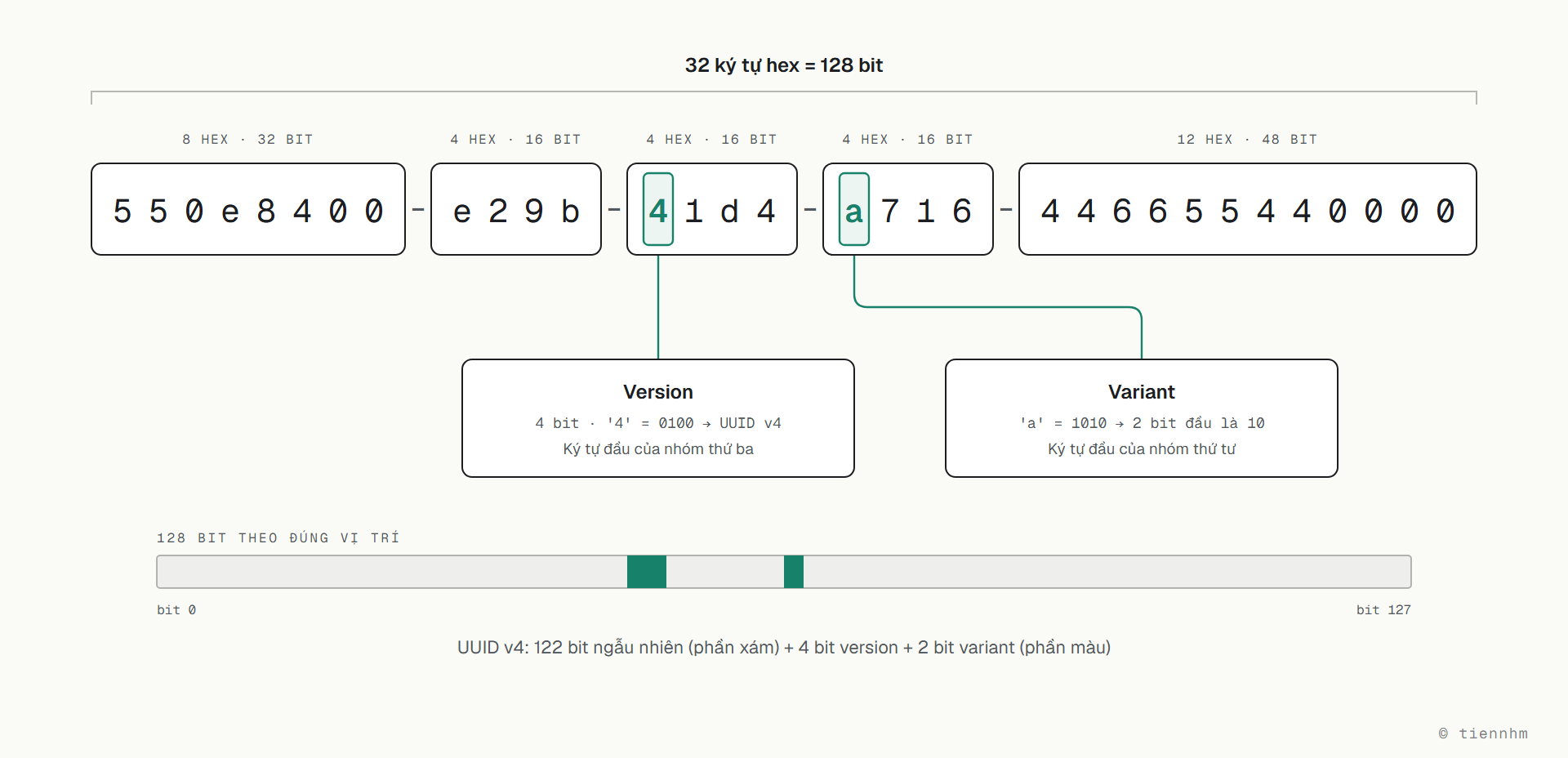Click the UUID v4 122 bit caption
The image size is (1568, 758).
pos(784,648)
